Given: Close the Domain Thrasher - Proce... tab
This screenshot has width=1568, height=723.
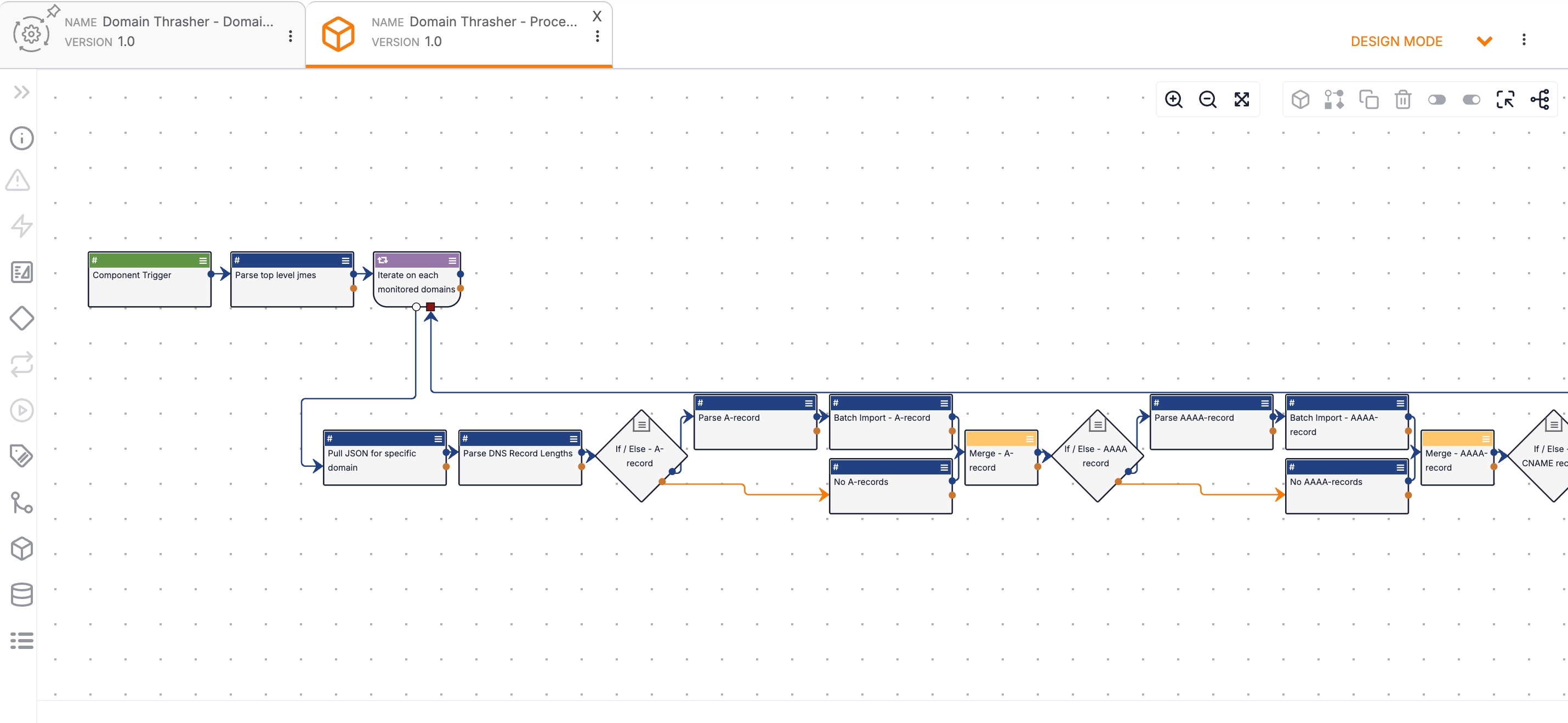Looking at the screenshot, I should [597, 16].
